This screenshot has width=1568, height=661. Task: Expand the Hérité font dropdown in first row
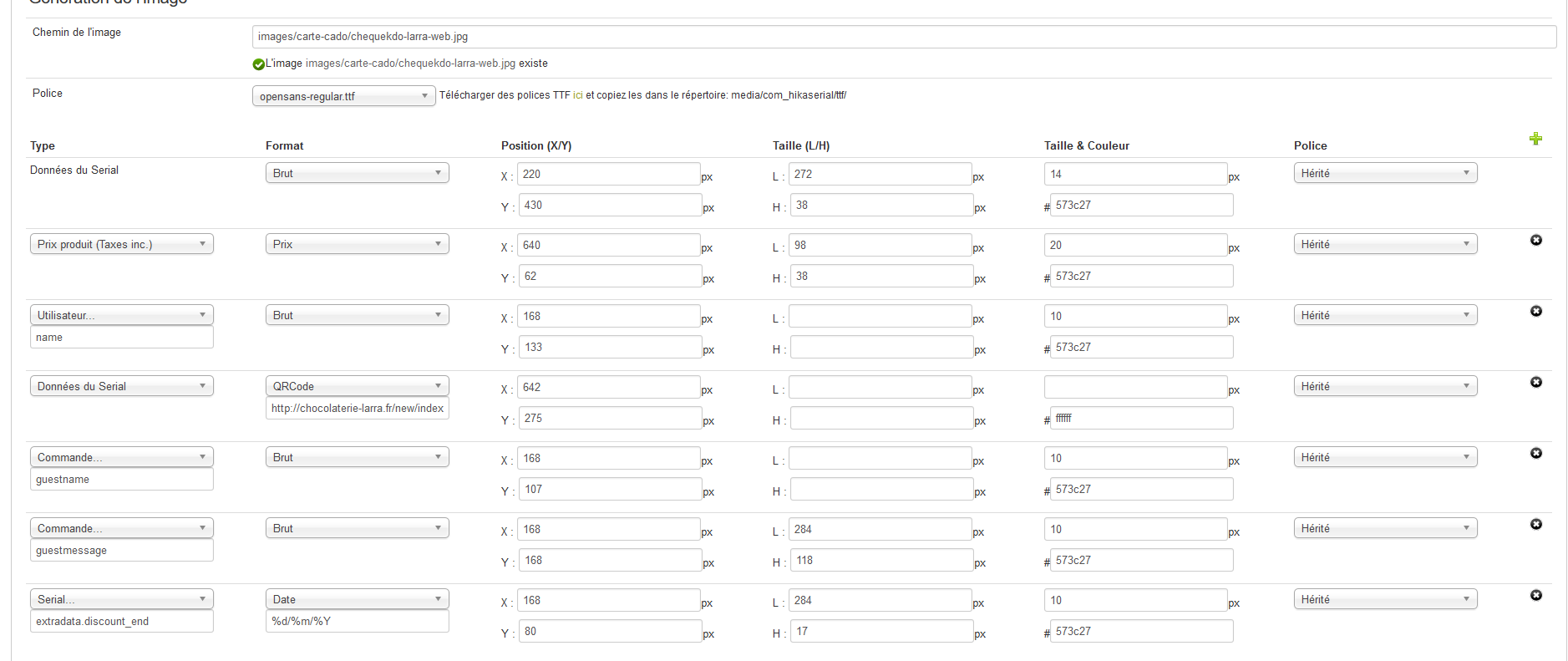pyautogui.click(x=1385, y=173)
